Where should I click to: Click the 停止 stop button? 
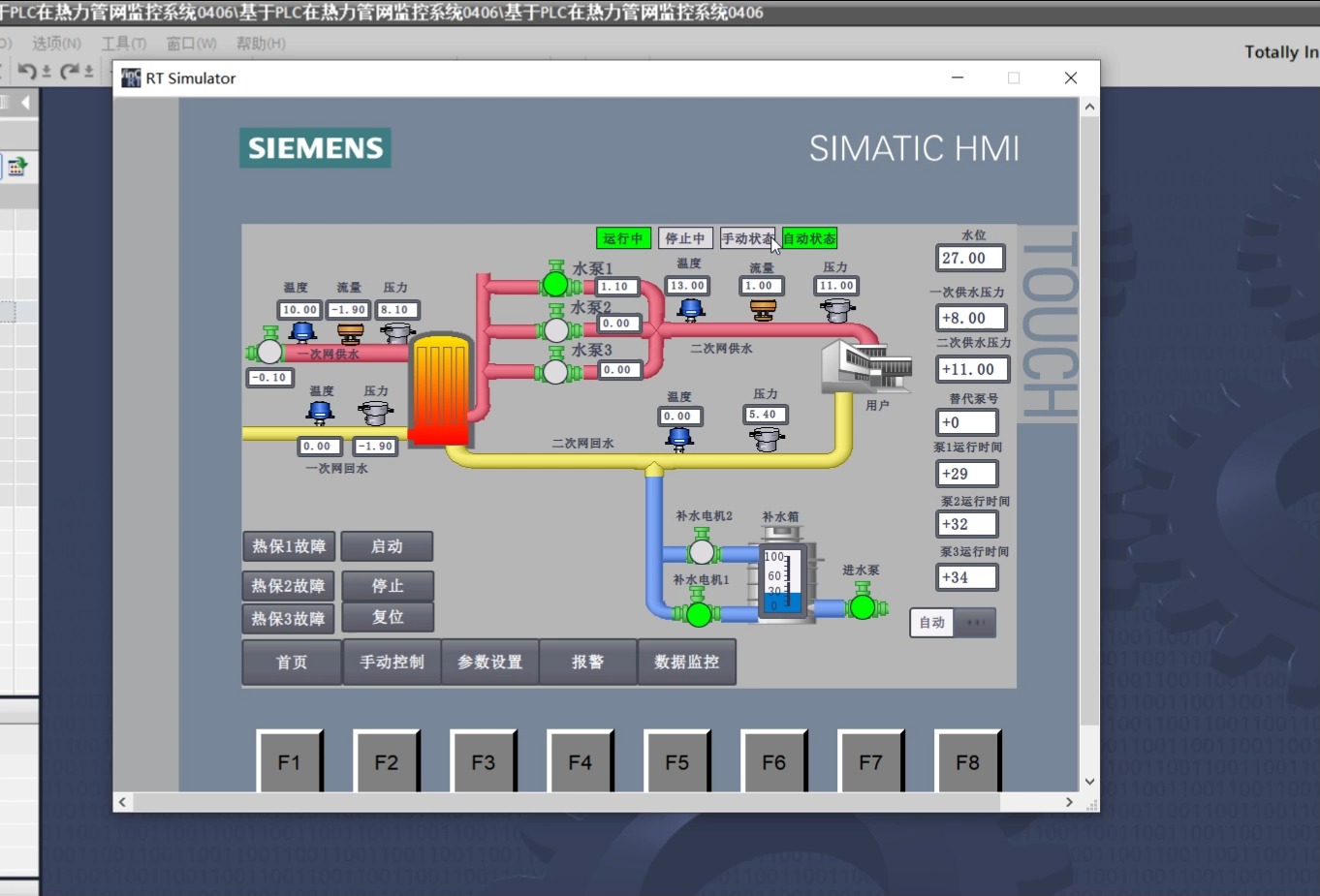click(x=388, y=586)
